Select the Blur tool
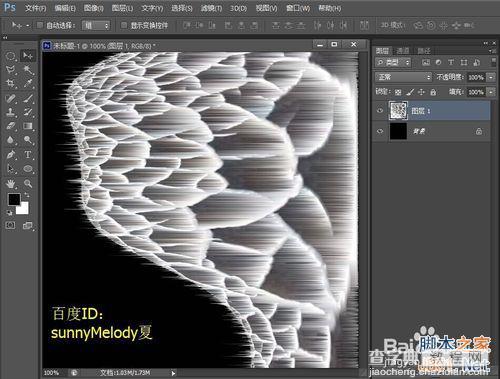The width and height of the screenshot is (500, 379). pos(11,140)
